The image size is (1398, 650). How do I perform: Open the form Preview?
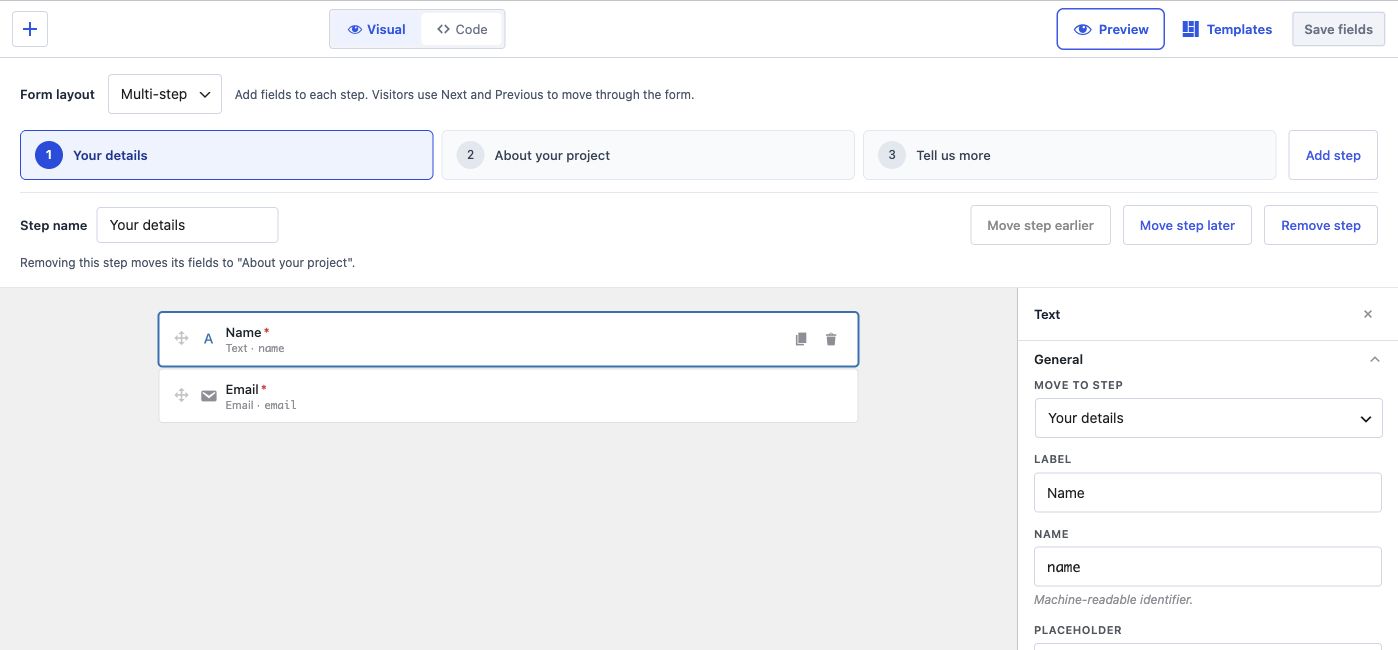click(1110, 29)
